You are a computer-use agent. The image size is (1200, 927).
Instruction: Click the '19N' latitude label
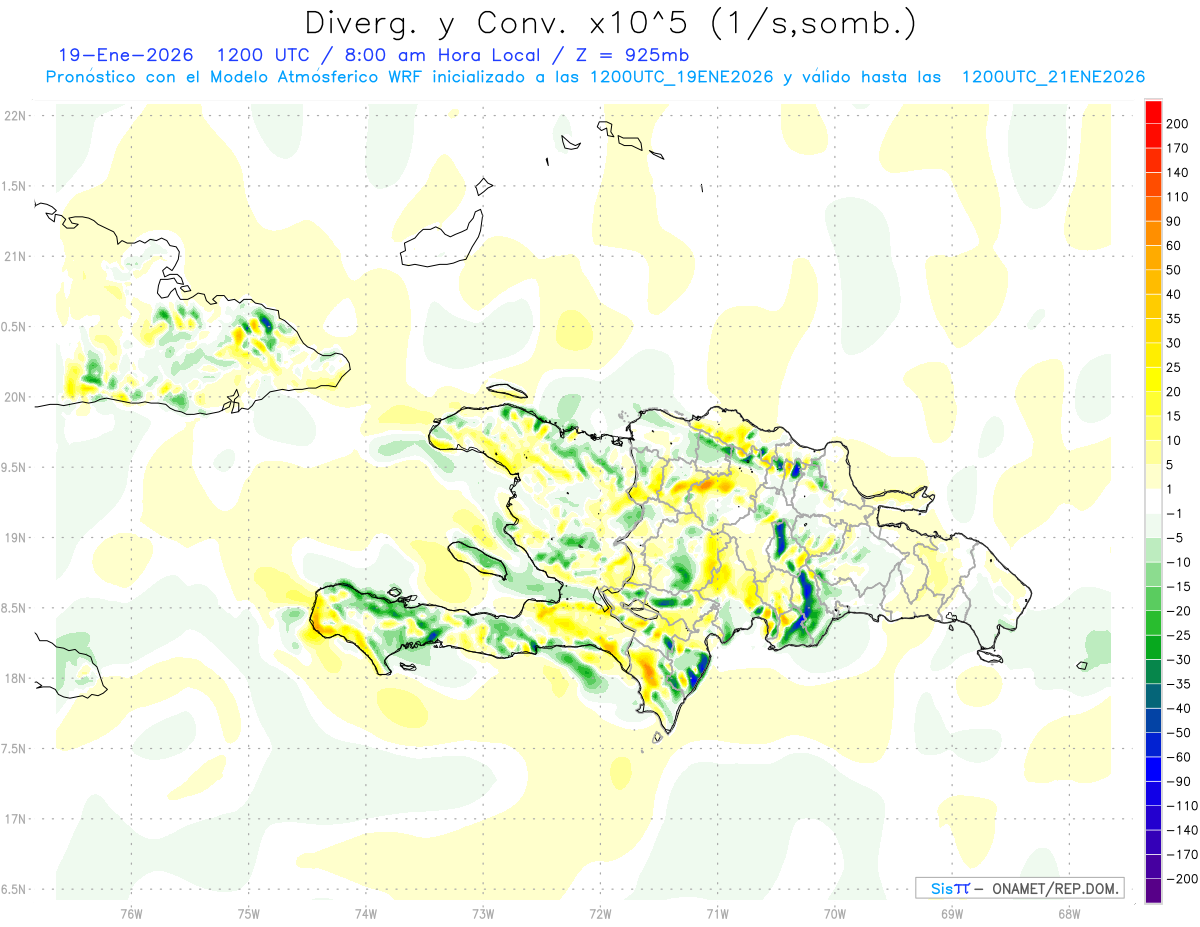point(14,537)
